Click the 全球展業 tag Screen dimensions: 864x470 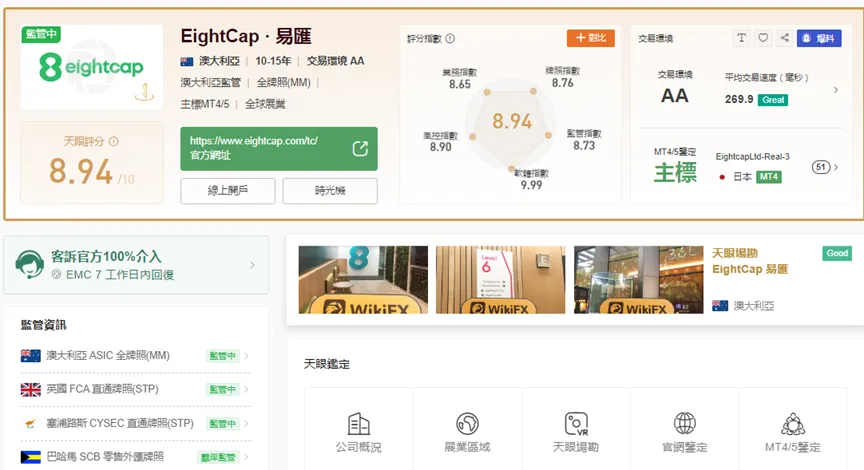click(x=265, y=104)
